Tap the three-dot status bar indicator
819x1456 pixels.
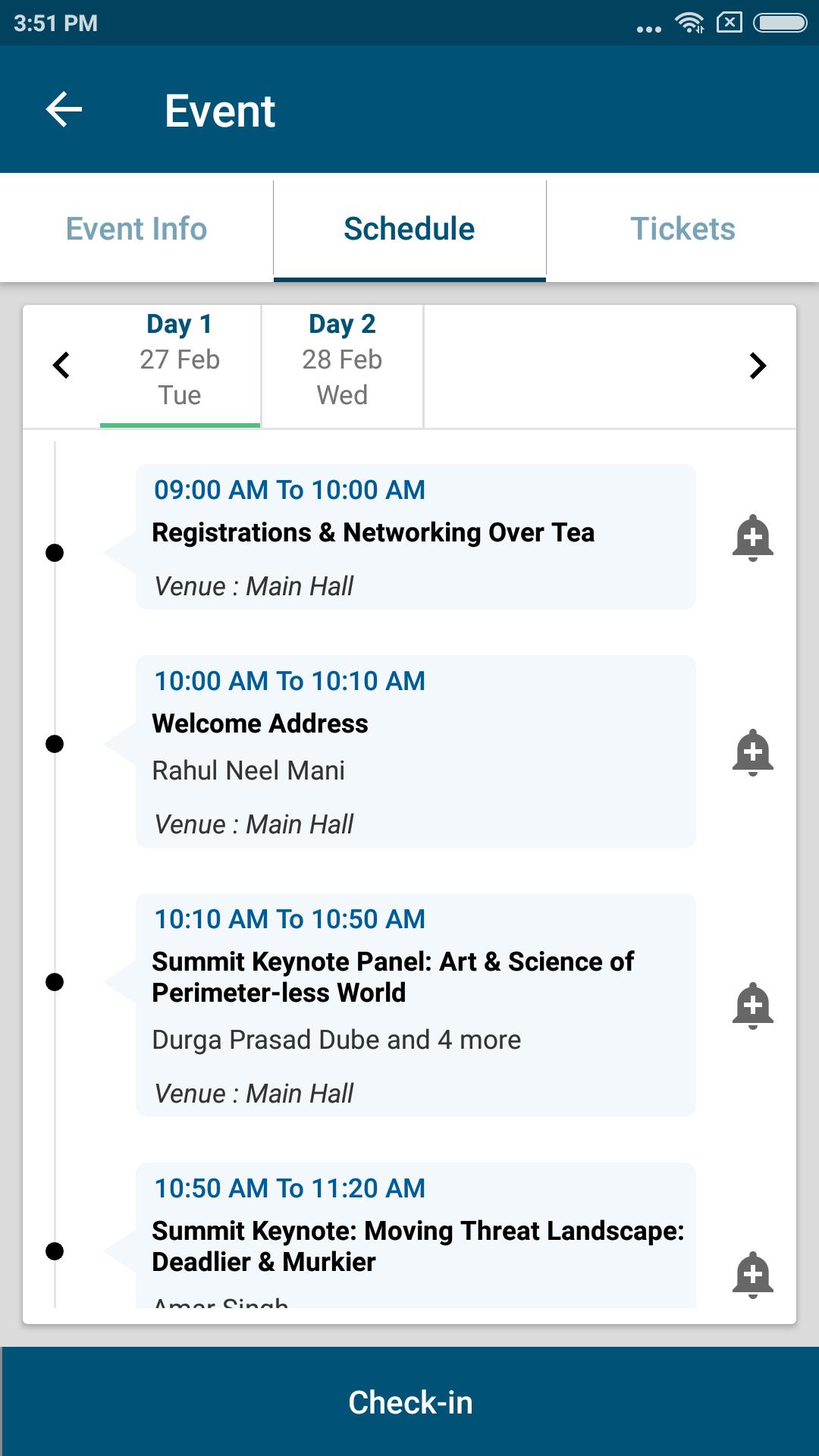tap(648, 29)
